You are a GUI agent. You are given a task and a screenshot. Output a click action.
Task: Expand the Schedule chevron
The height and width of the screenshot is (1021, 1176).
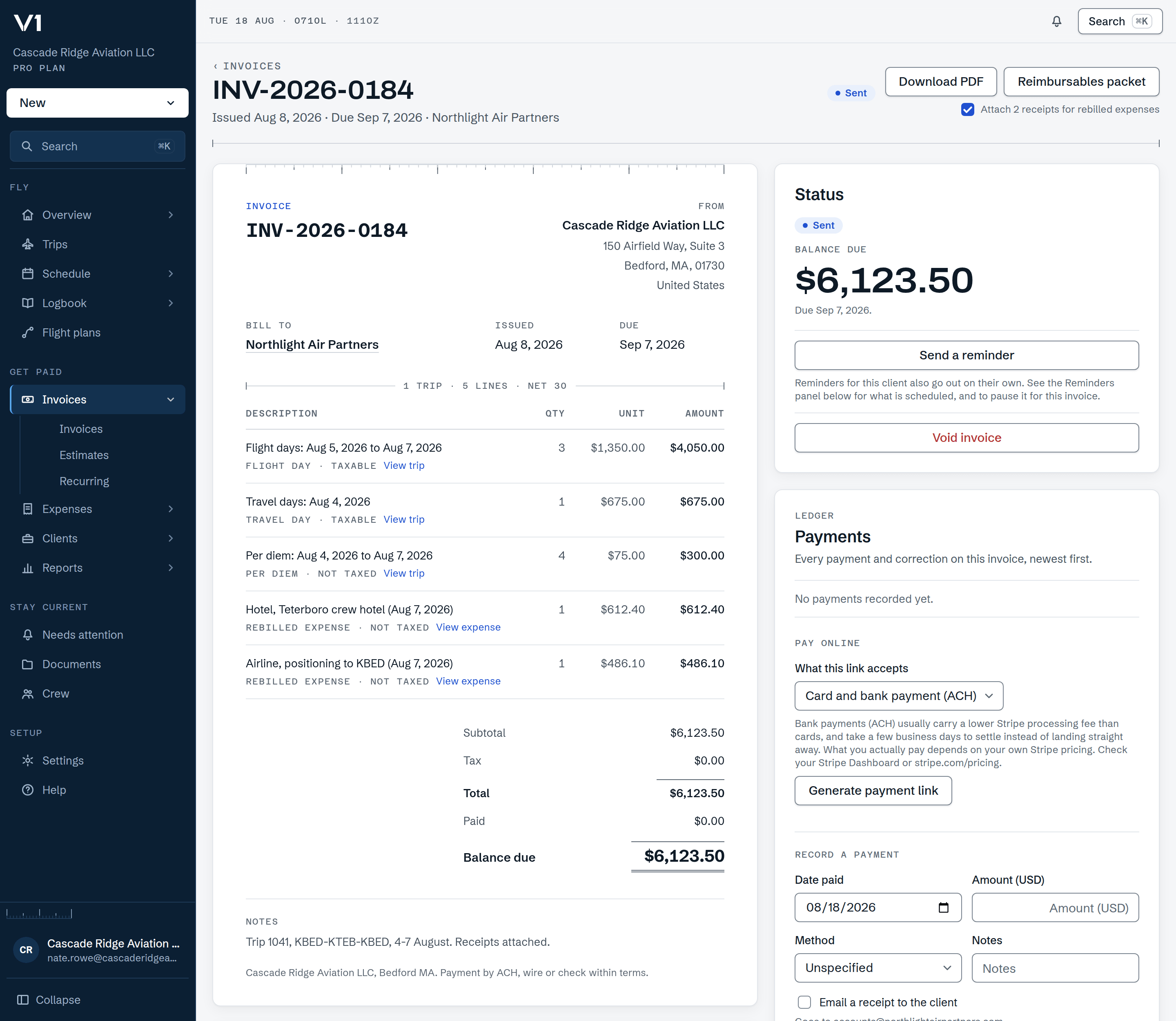click(170, 274)
